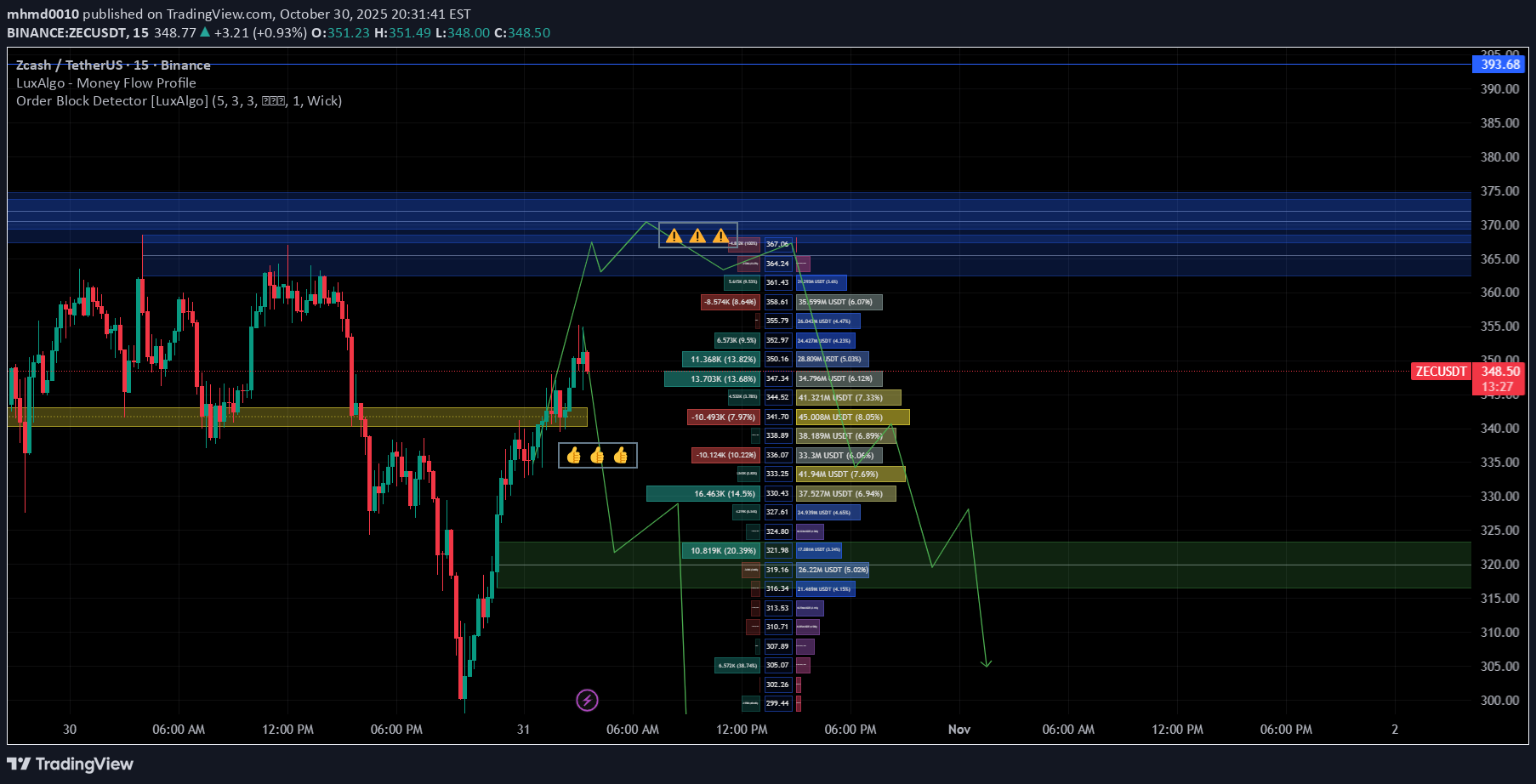The width and height of the screenshot is (1536, 784).
Task: Click the middle warning emoji in the alert box
Action: point(698,236)
